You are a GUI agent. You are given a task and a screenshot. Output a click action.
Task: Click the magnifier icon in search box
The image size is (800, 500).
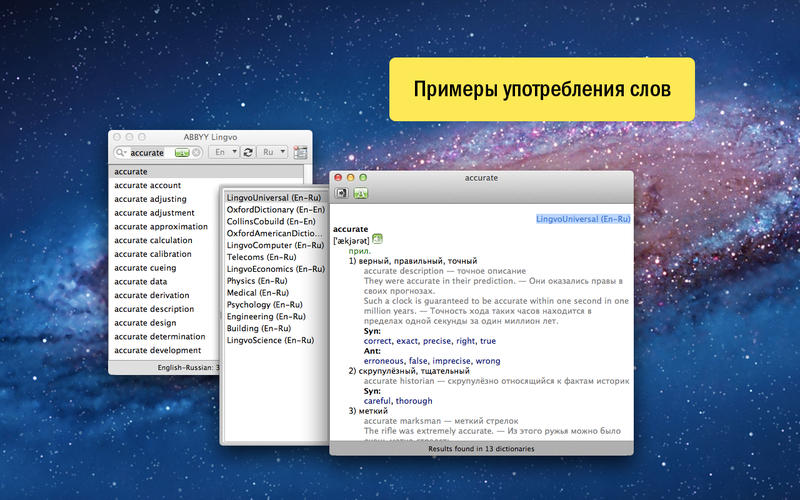coord(119,152)
